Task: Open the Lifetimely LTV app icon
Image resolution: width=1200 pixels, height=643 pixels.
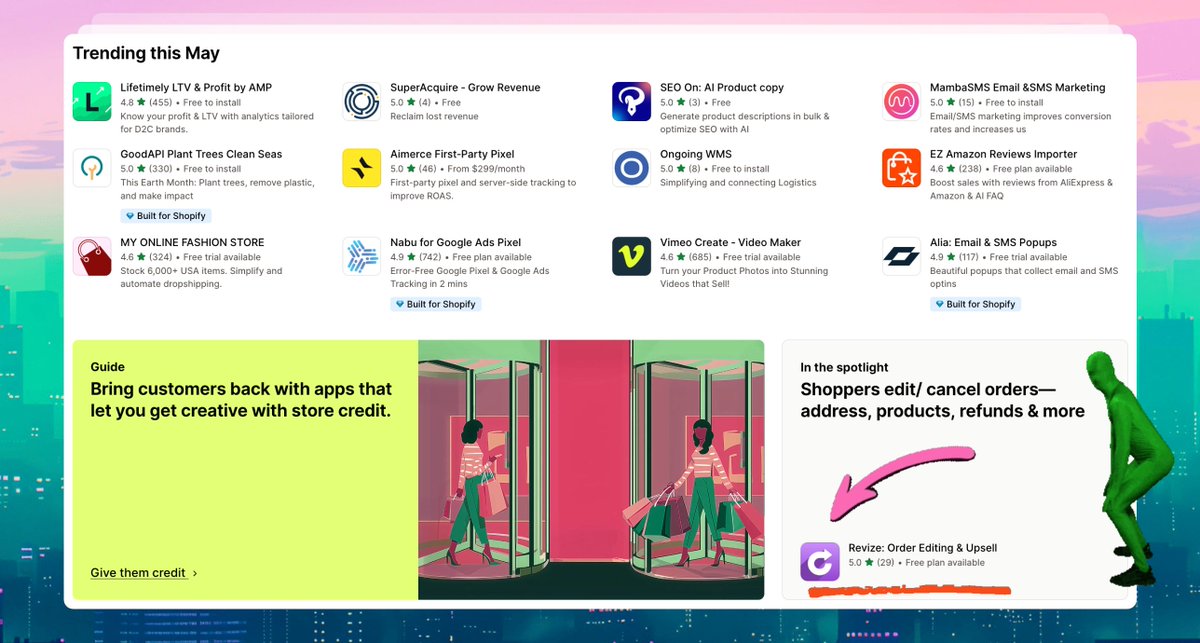Action: [x=92, y=101]
